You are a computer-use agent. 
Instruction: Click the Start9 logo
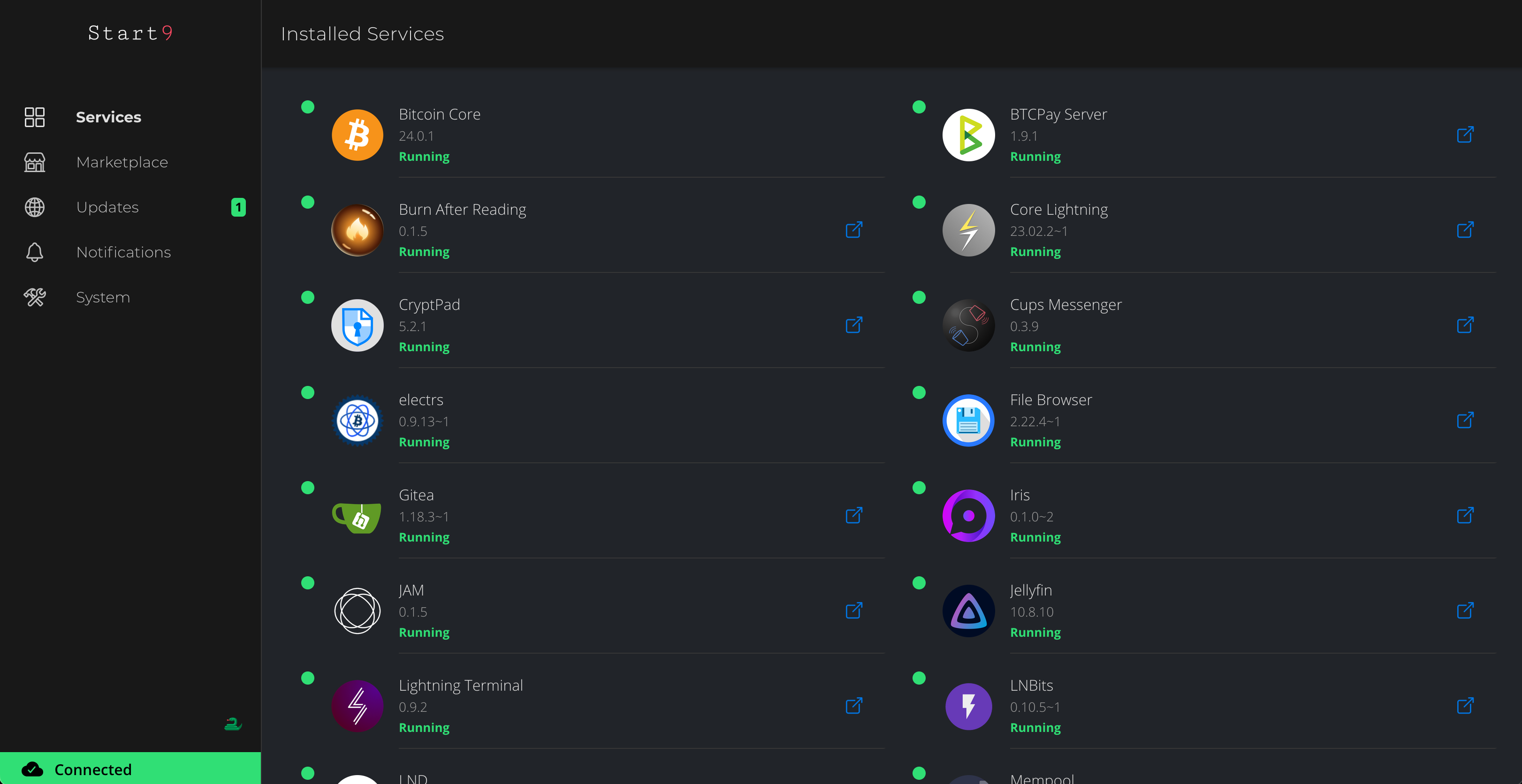130,33
